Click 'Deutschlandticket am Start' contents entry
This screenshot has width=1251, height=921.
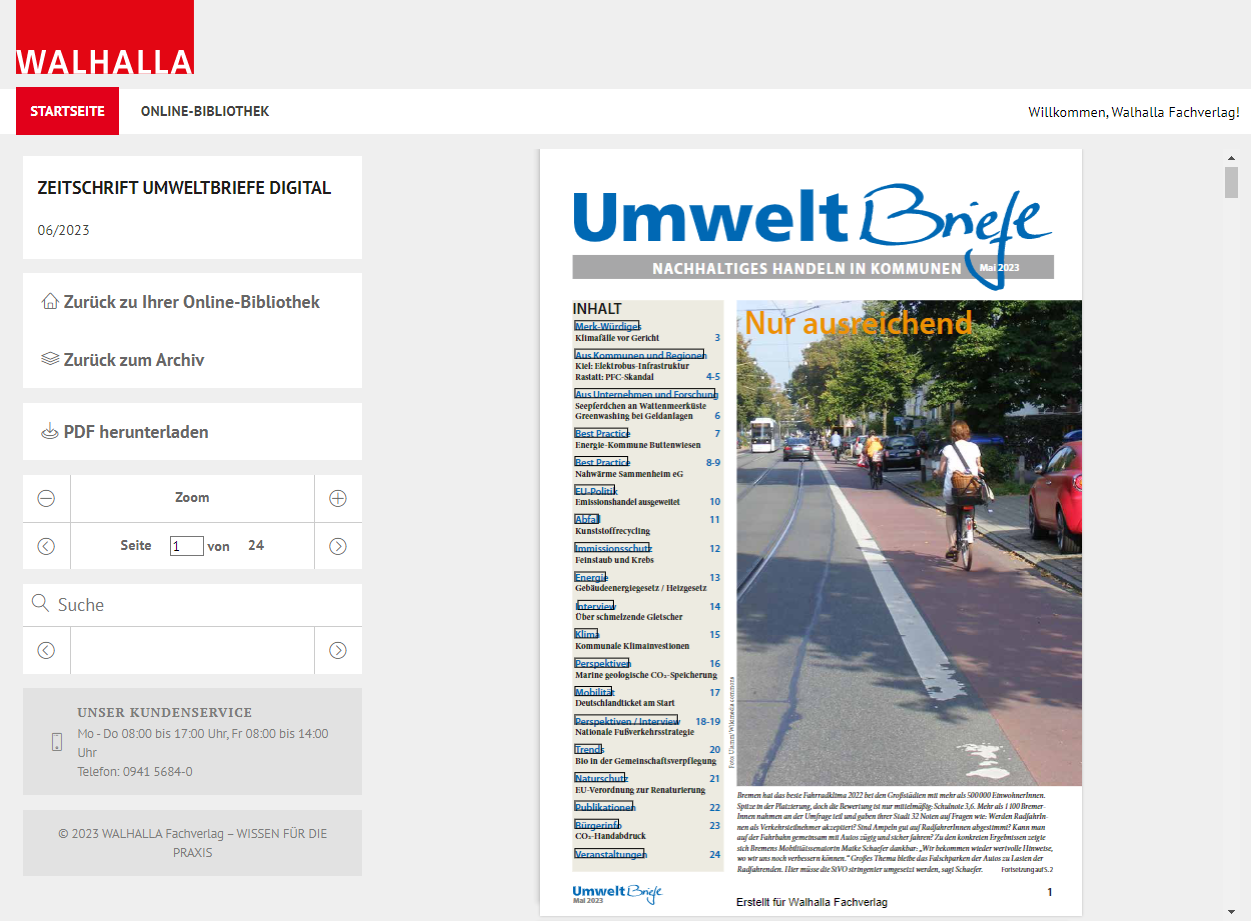tap(625, 703)
